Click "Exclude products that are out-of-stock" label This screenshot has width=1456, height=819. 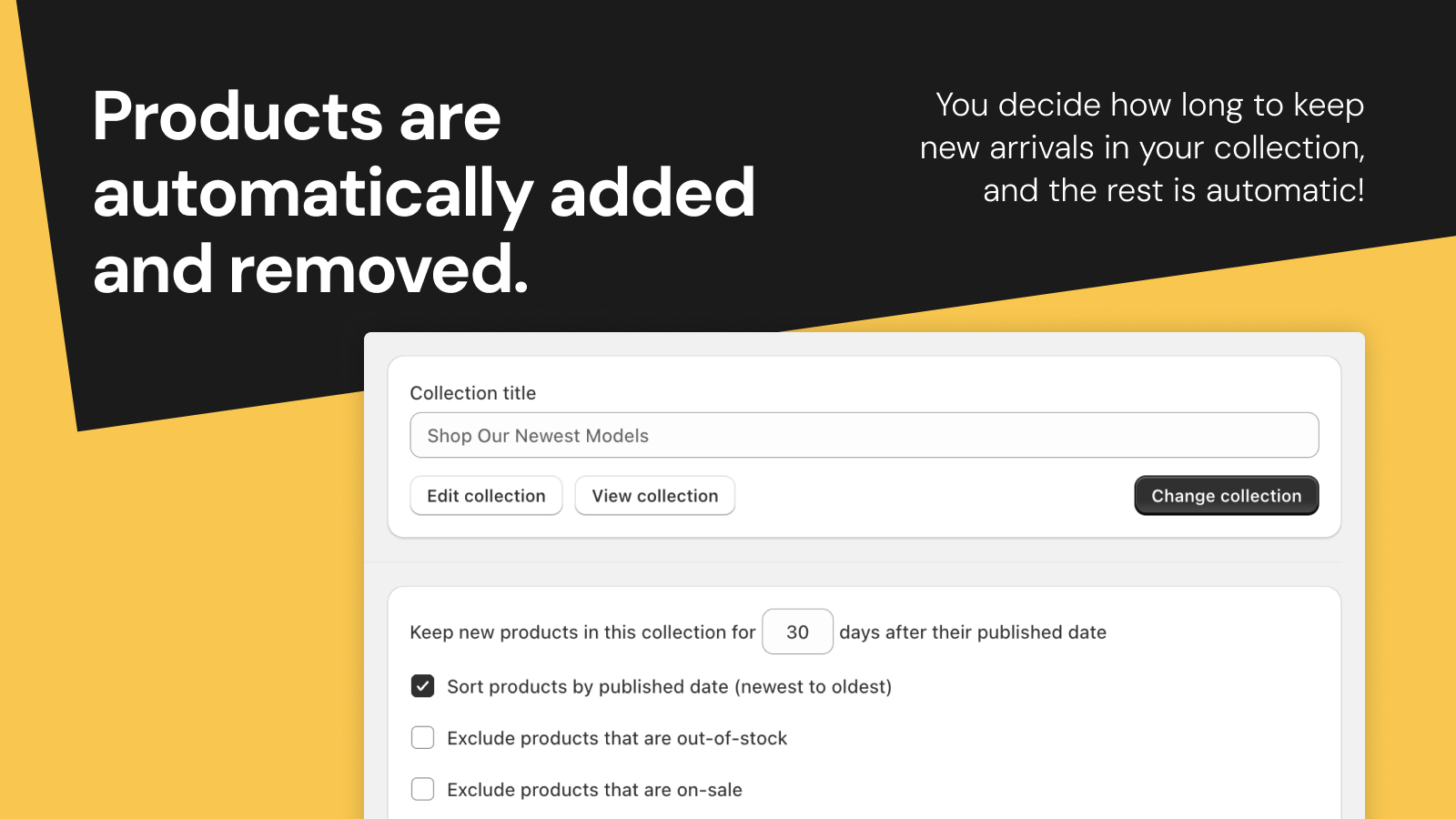click(x=616, y=738)
